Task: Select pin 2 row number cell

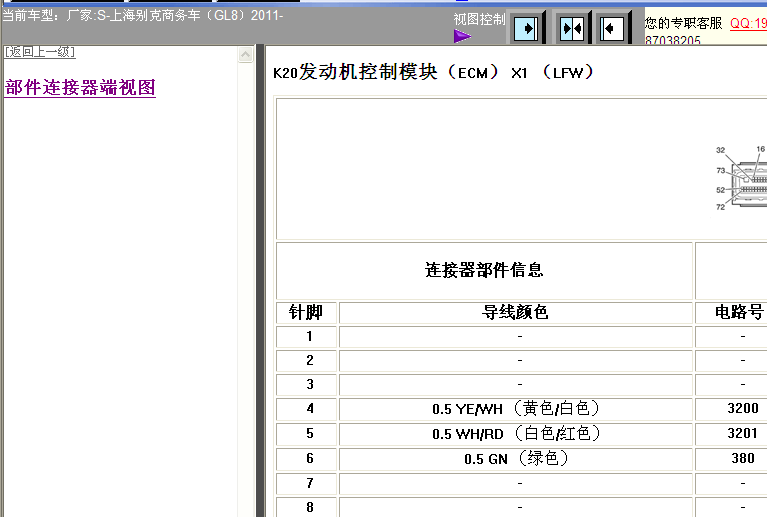Action: point(306,360)
